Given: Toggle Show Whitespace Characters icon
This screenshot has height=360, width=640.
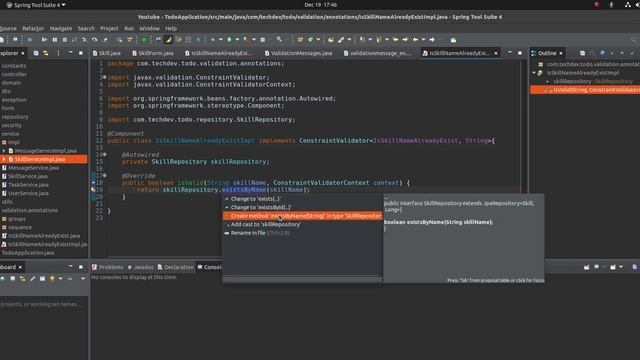Looking at the screenshot, I should (198, 40).
